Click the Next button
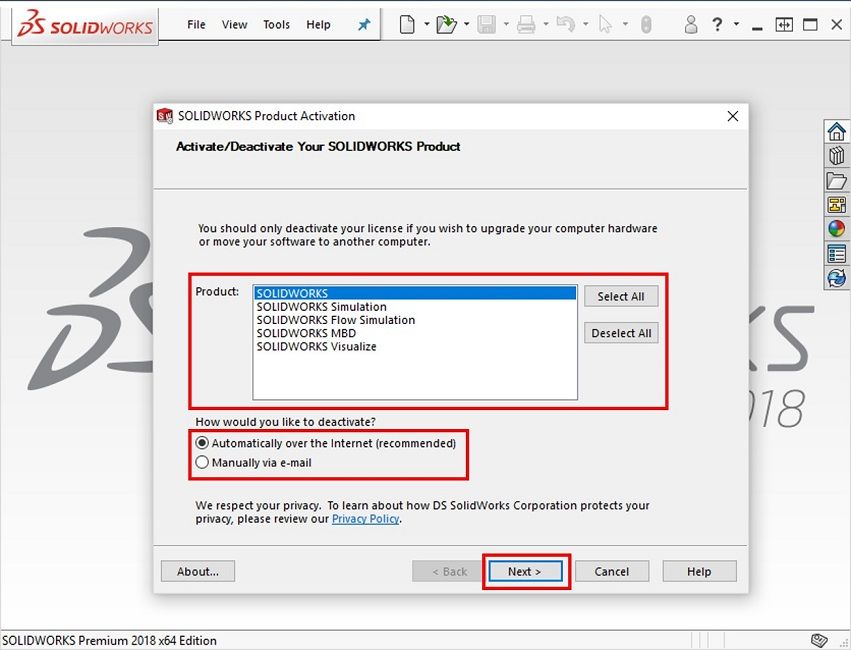851x650 pixels. (x=524, y=572)
